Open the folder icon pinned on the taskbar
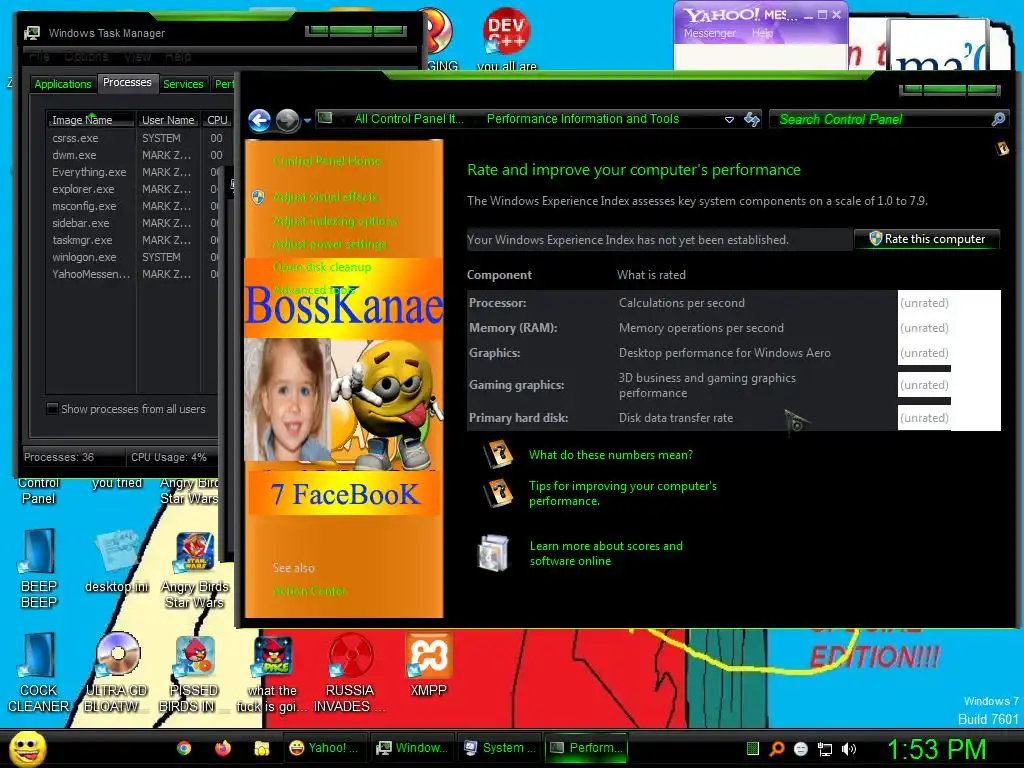Screen dimensions: 1024x768 [262, 748]
